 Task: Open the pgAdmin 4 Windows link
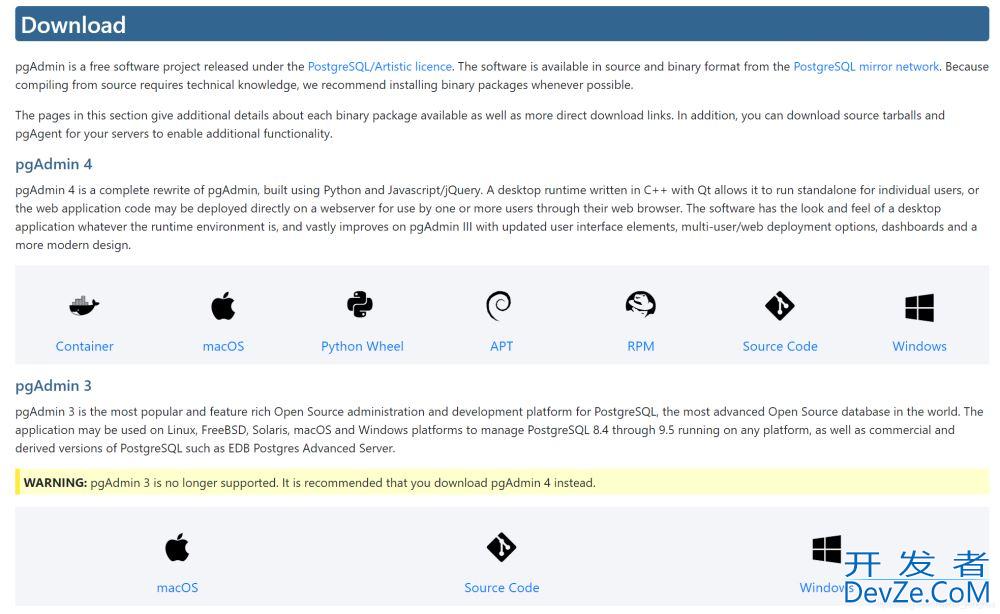pyautogui.click(x=919, y=346)
